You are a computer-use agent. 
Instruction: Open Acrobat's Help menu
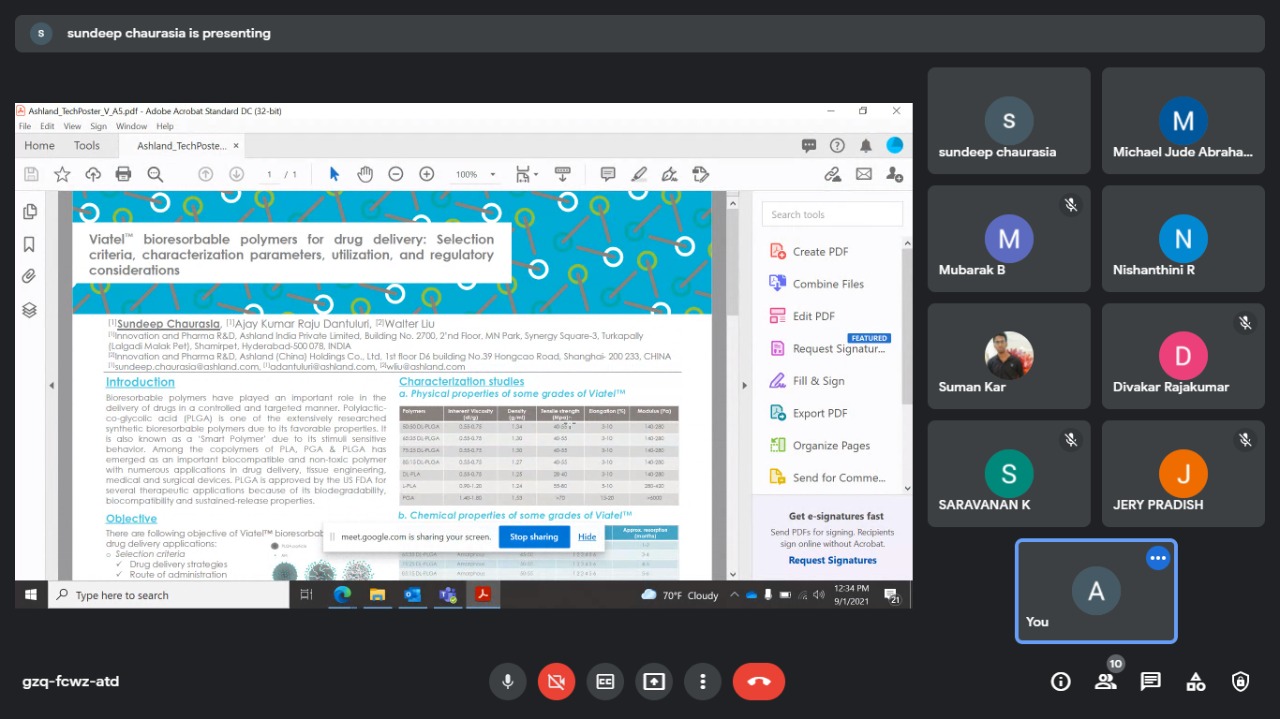click(x=165, y=127)
